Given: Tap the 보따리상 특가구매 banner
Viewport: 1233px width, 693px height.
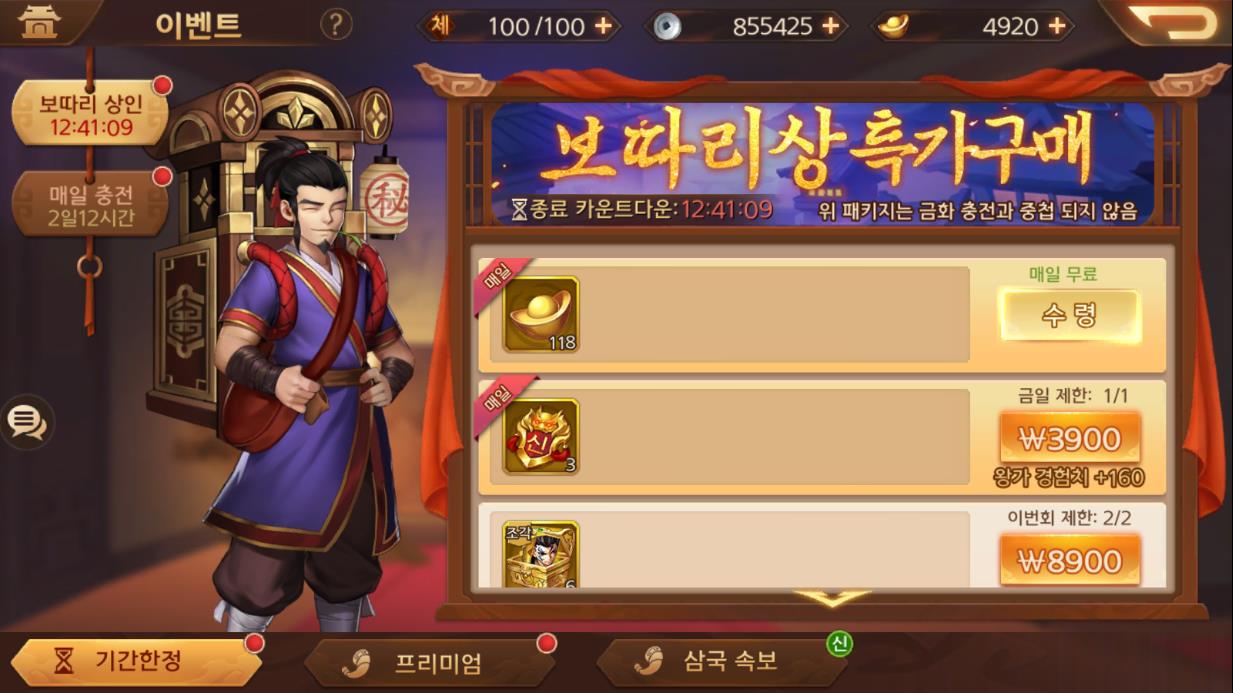Looking at the screenshot, I should 822,163.
